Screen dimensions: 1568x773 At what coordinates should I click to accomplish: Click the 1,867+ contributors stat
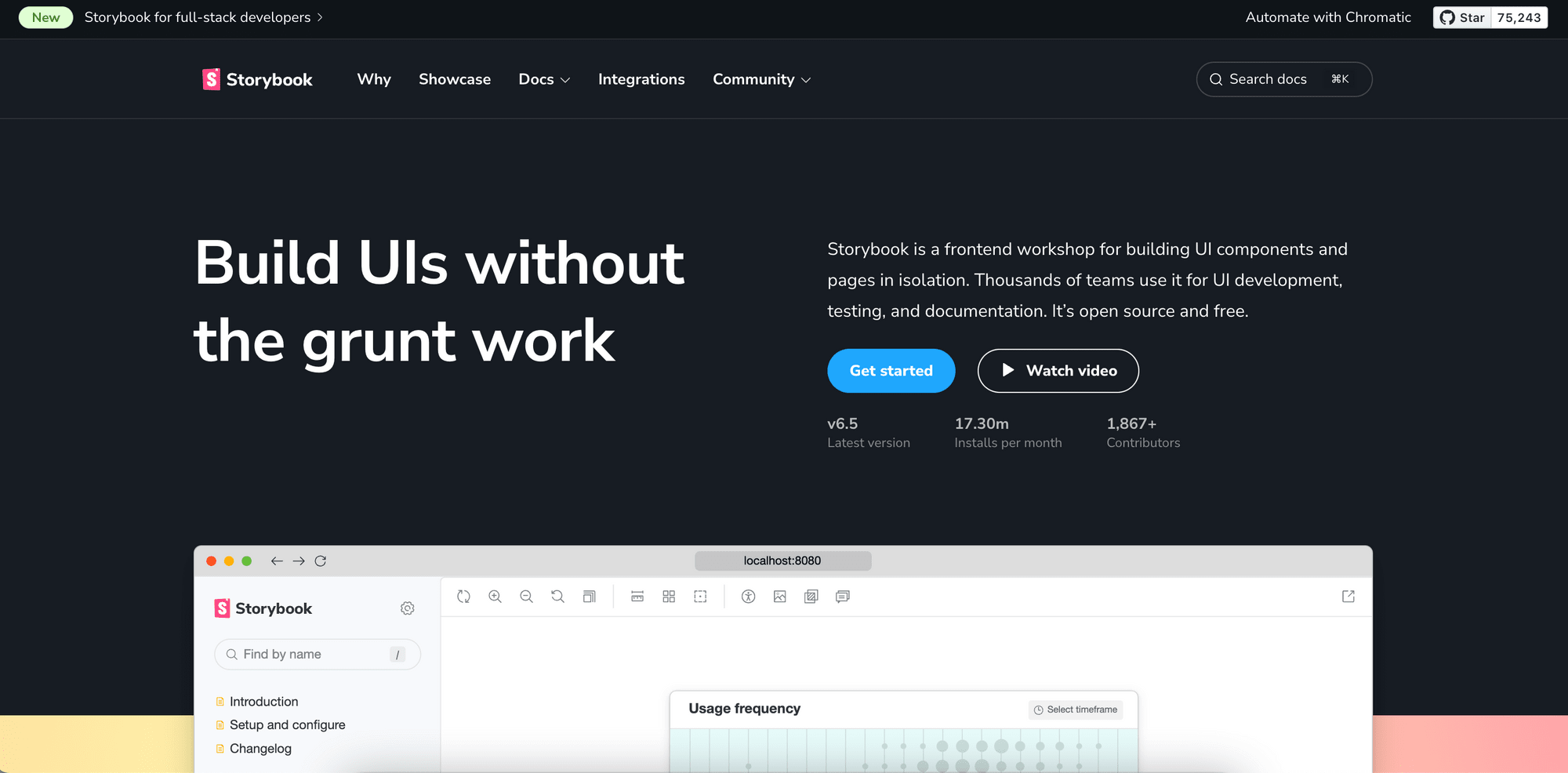[1143, 433]
